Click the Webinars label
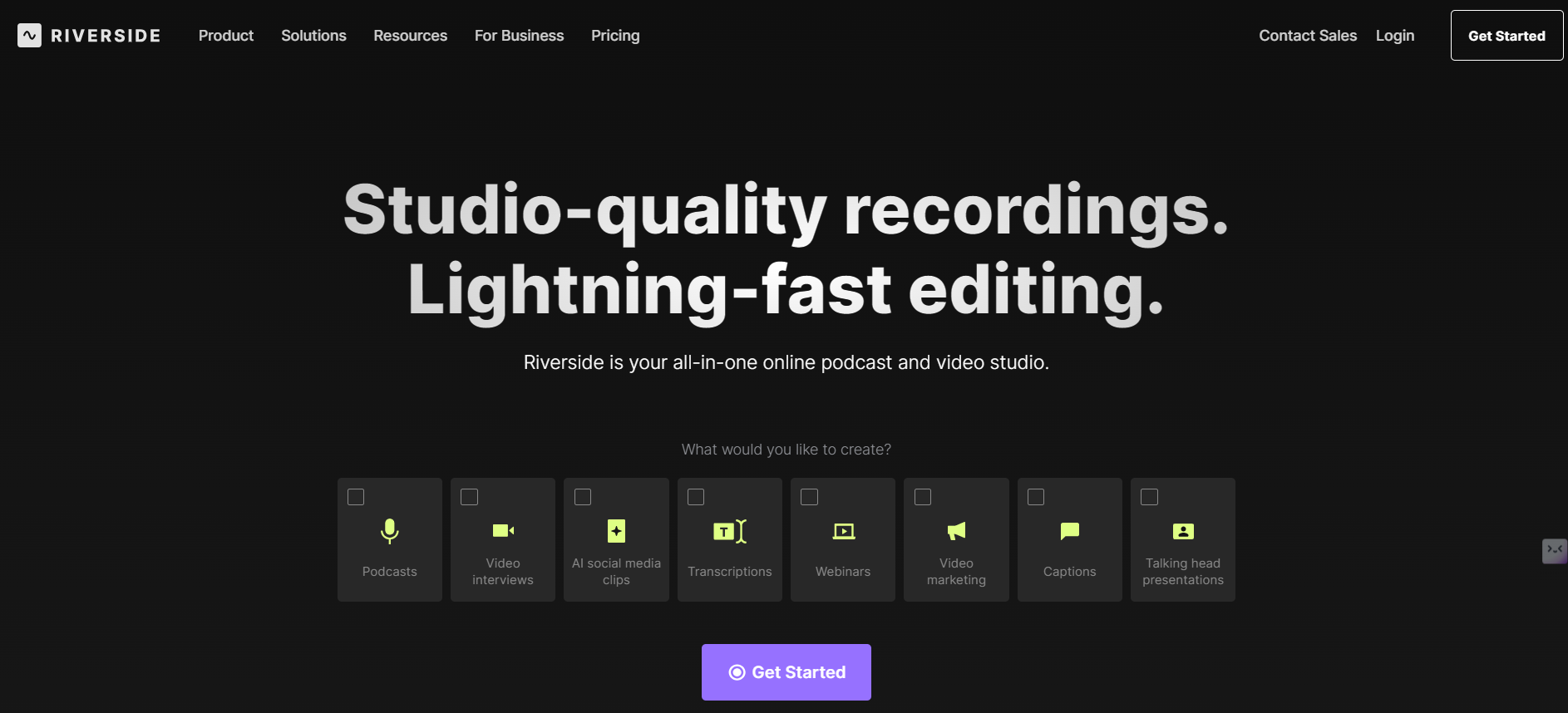1568x713 pixels. [x=843, y=572]
